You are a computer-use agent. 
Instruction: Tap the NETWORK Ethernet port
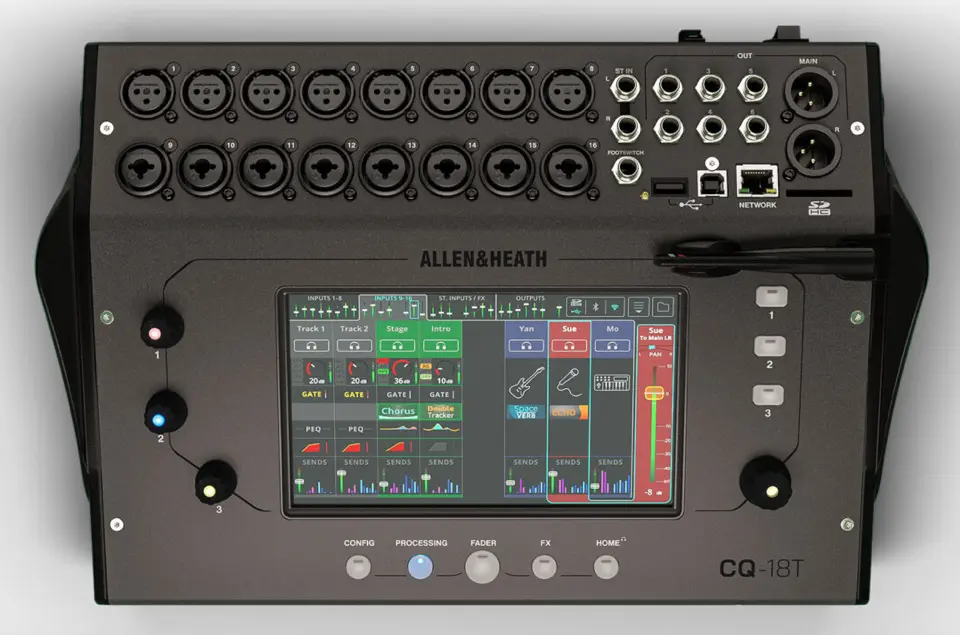[x=757, y=181]
